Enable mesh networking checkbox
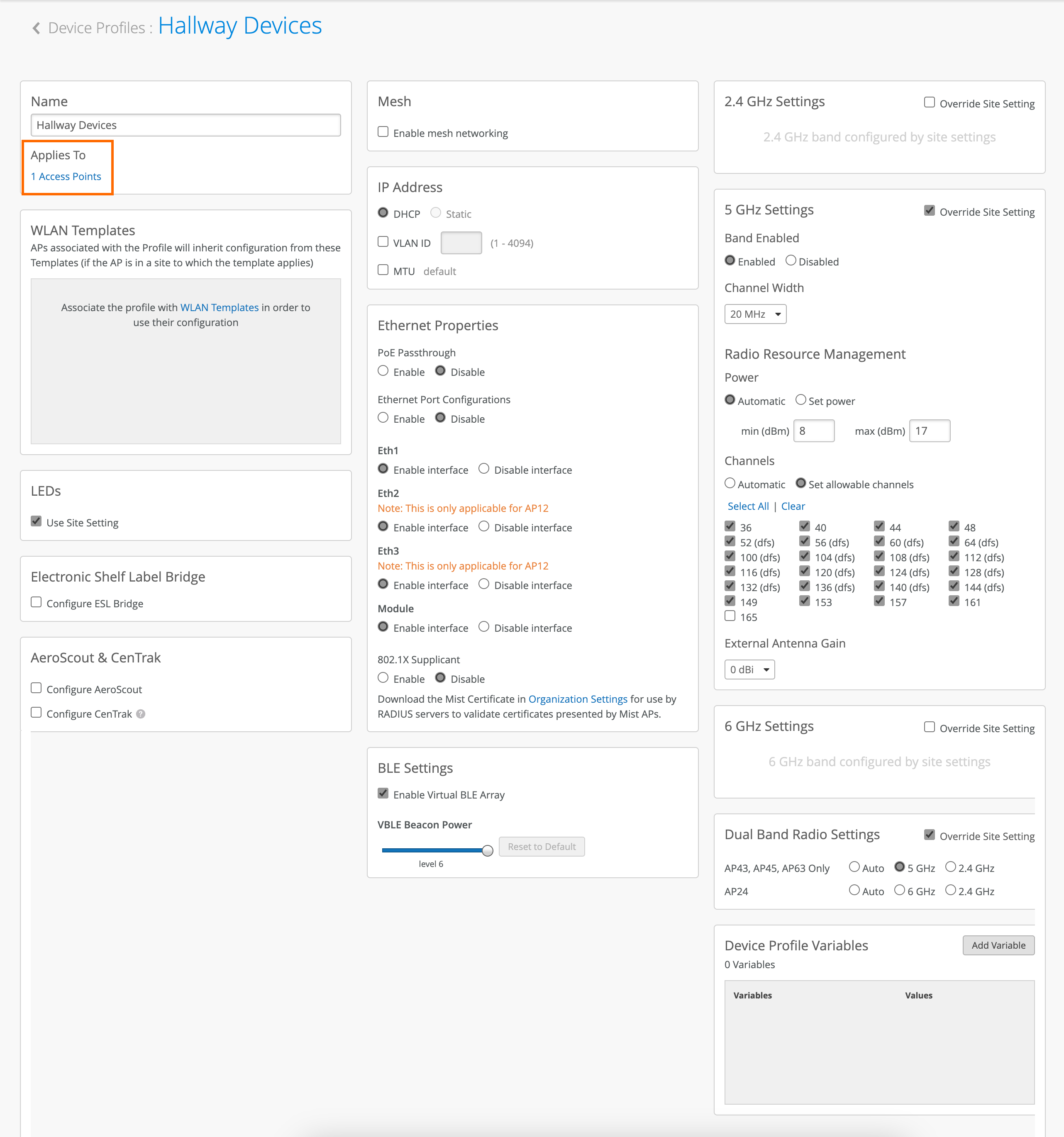 tap(383, 132)
